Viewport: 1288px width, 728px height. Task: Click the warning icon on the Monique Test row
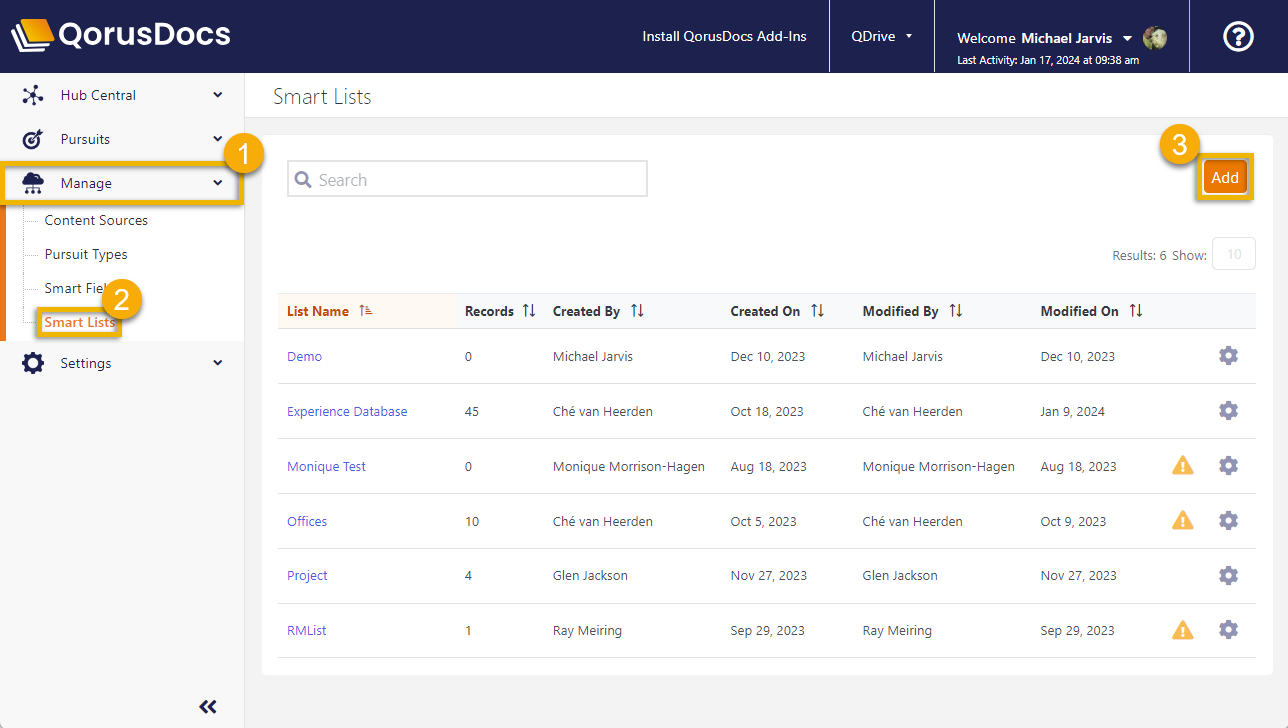point(1182,465)
